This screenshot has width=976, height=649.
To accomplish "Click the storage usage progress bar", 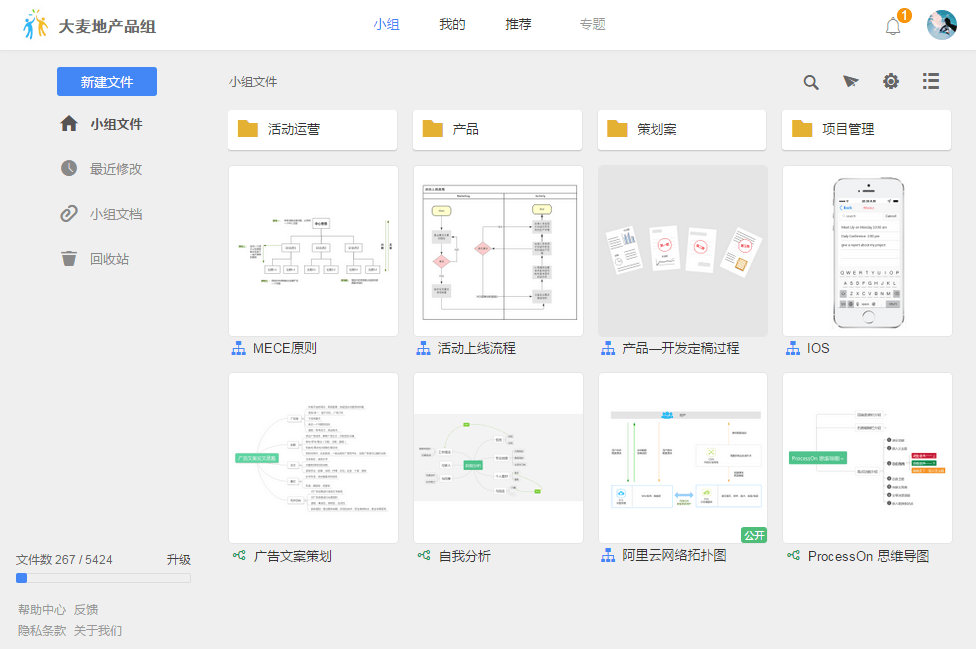I will click(x=103, y=577).
